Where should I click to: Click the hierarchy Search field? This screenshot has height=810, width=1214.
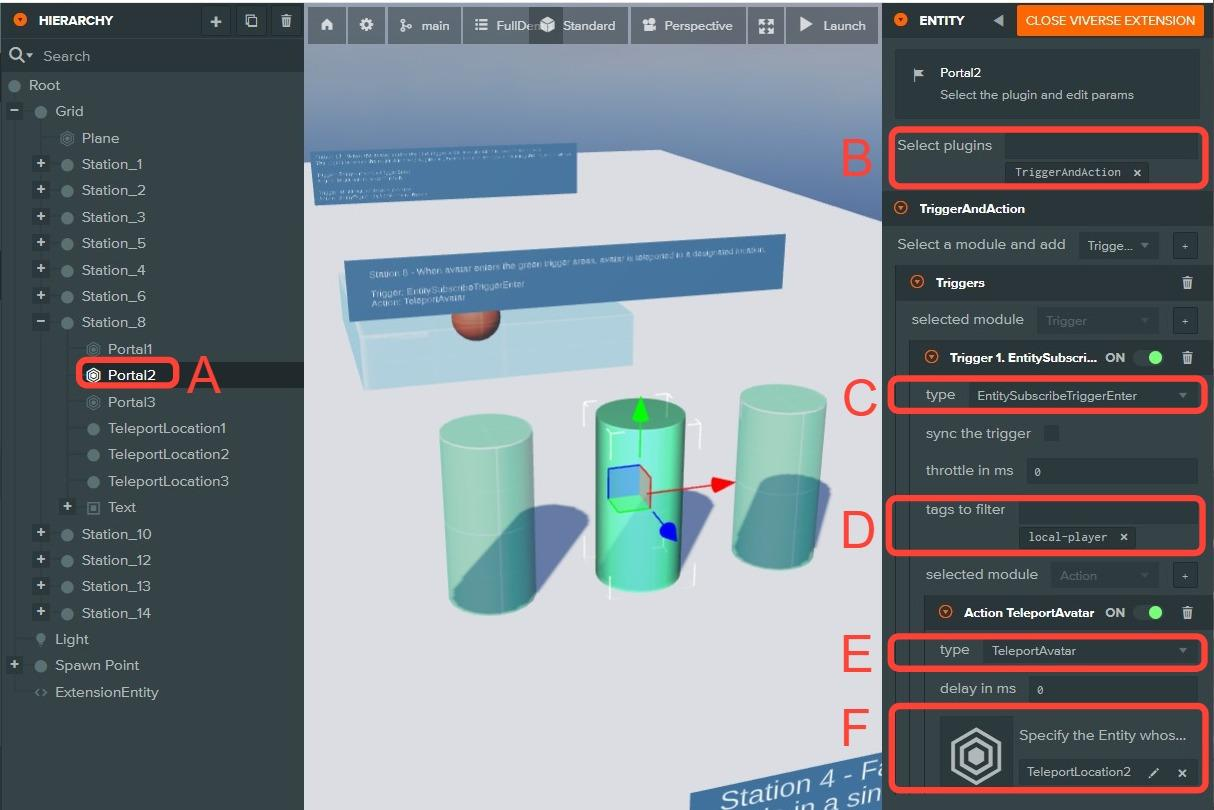(165, 56)
